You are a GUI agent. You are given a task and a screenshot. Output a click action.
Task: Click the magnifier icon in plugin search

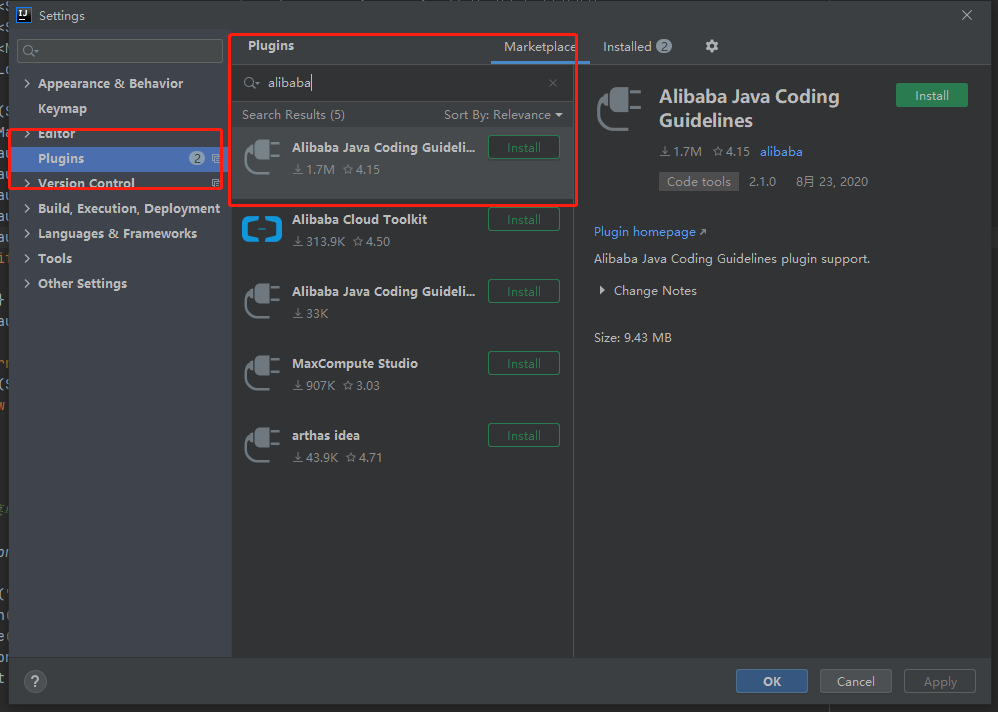[251, 83]
